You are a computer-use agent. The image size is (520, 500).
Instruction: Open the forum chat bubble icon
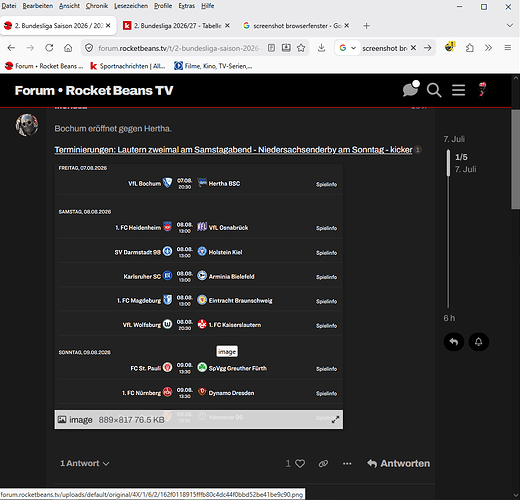coord(410,90)
